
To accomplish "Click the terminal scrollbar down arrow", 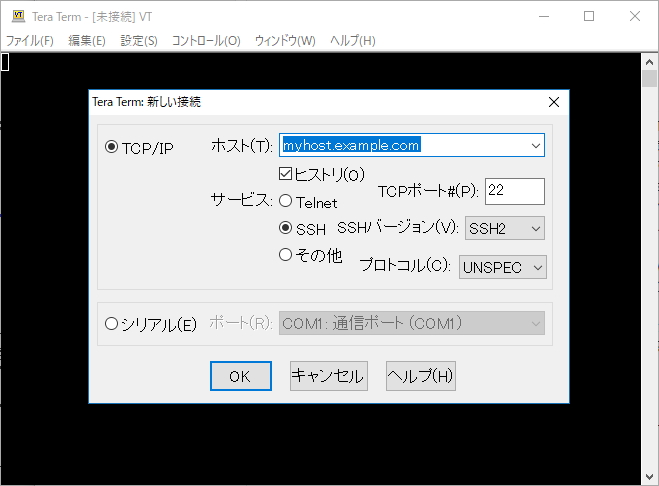I will point(648,476).
